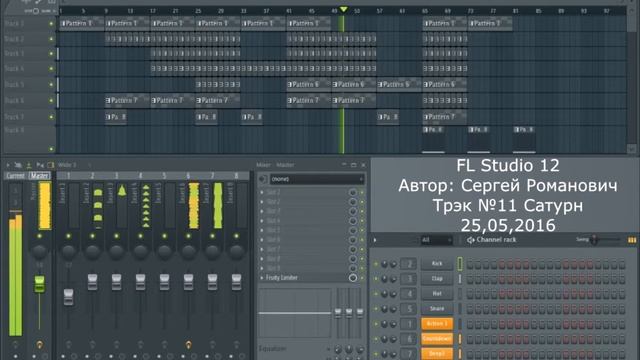Open the Kick channel button
This screenshot has height=360, width=640.
tap(437, 264)
